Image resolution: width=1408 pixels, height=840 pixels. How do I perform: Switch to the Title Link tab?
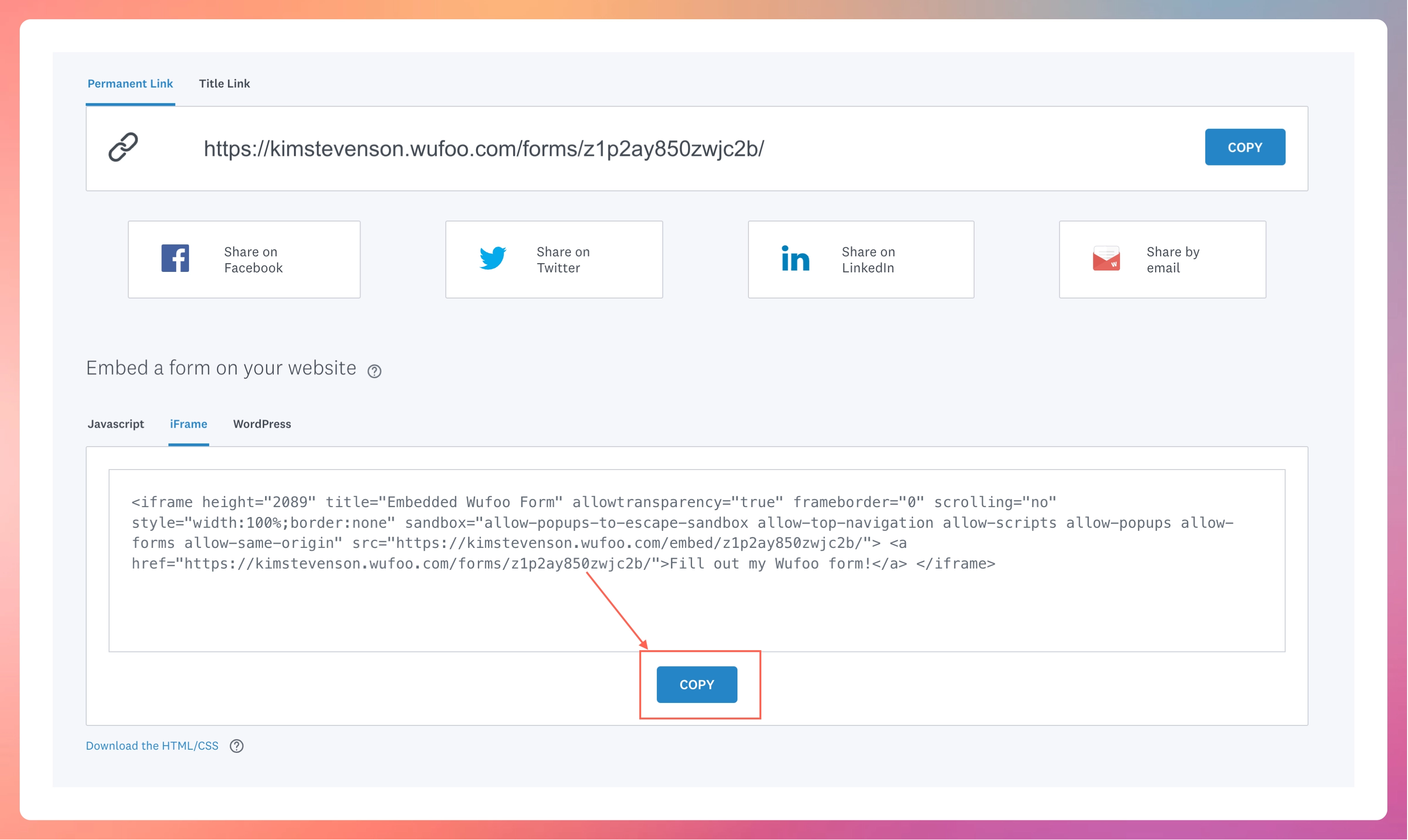(224, 84)
